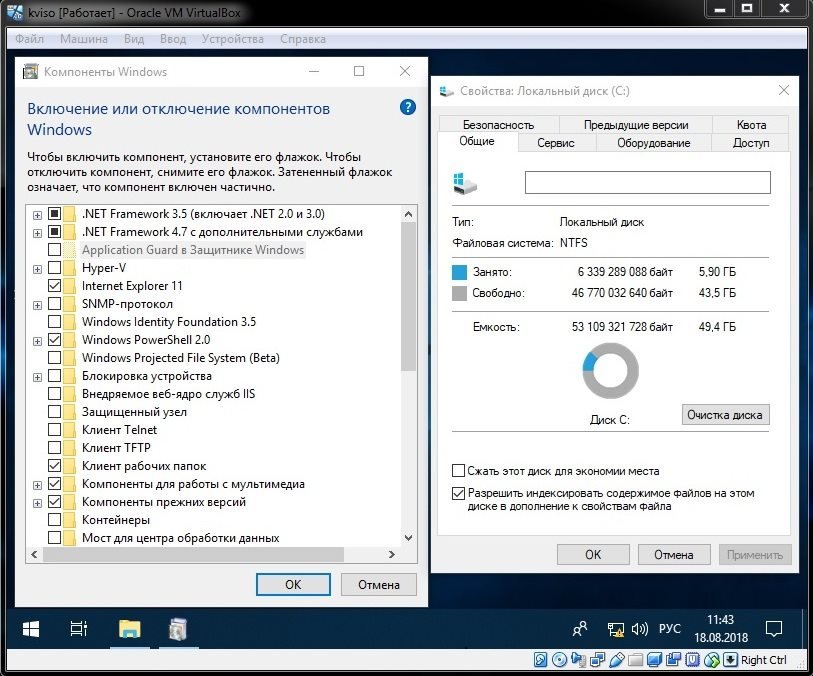Screen dimensions: 813x676
Task: Click the folder icon beside Hyper-V
Action: pos(69,268)
